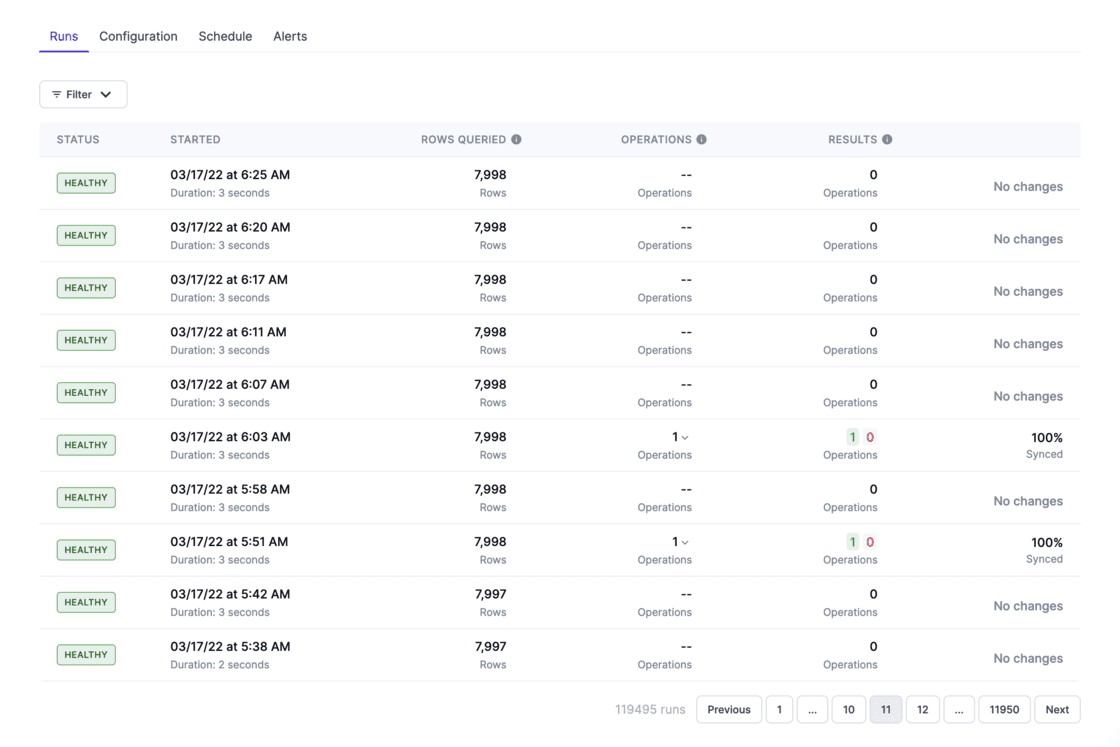The height and width of the screenshot is (747, 1120).
Task: Click Next to view the following page
Action: (1057, 710)
